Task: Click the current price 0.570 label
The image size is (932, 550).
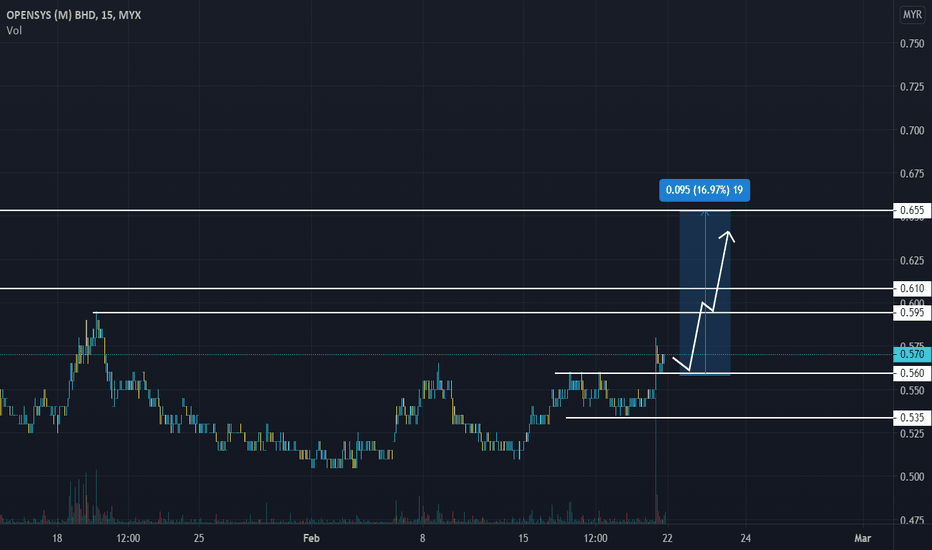Action: (x=912, y=354)
